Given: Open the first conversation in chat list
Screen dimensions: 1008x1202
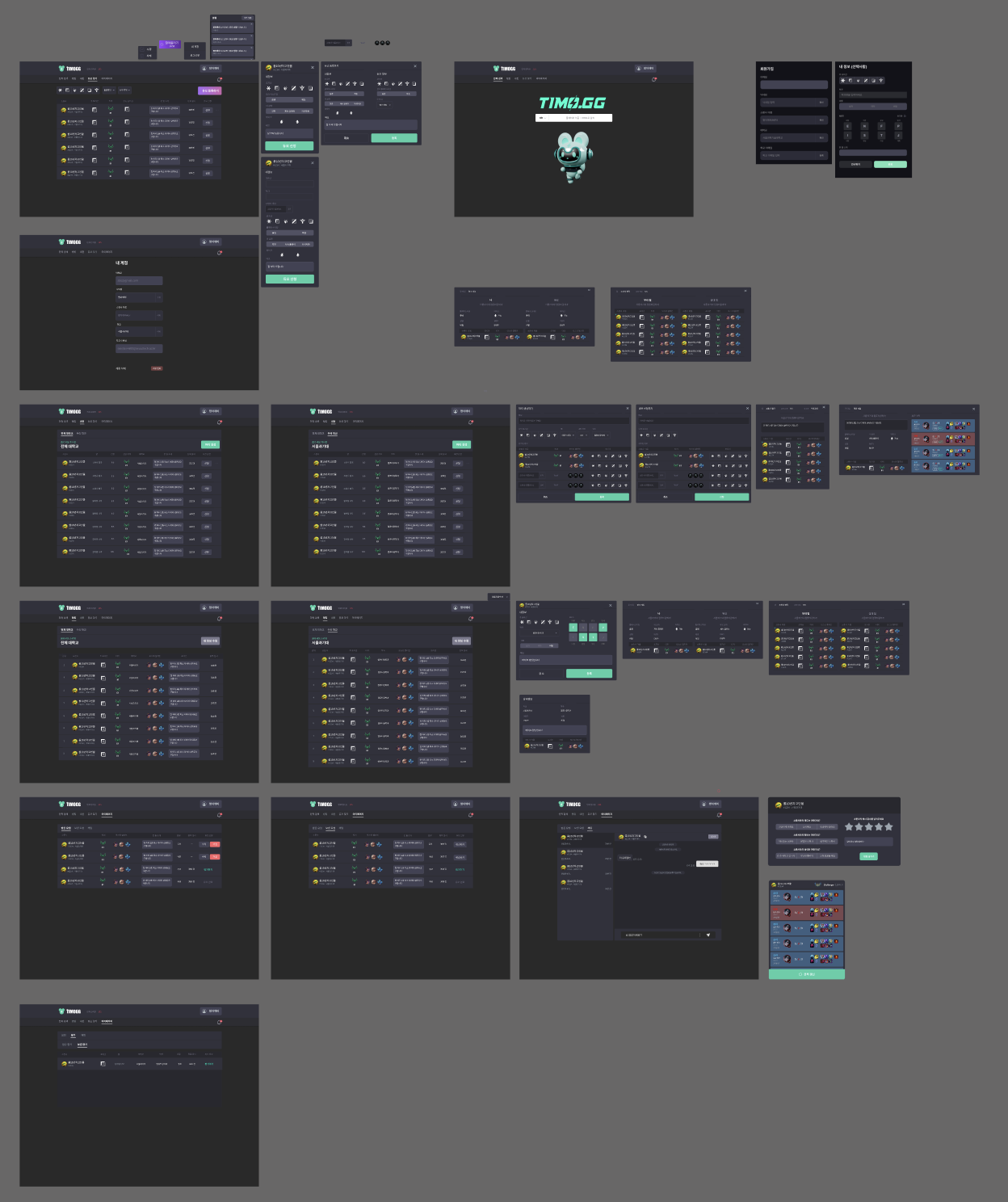Looking at the screenshot, I should tap(586, 839).
